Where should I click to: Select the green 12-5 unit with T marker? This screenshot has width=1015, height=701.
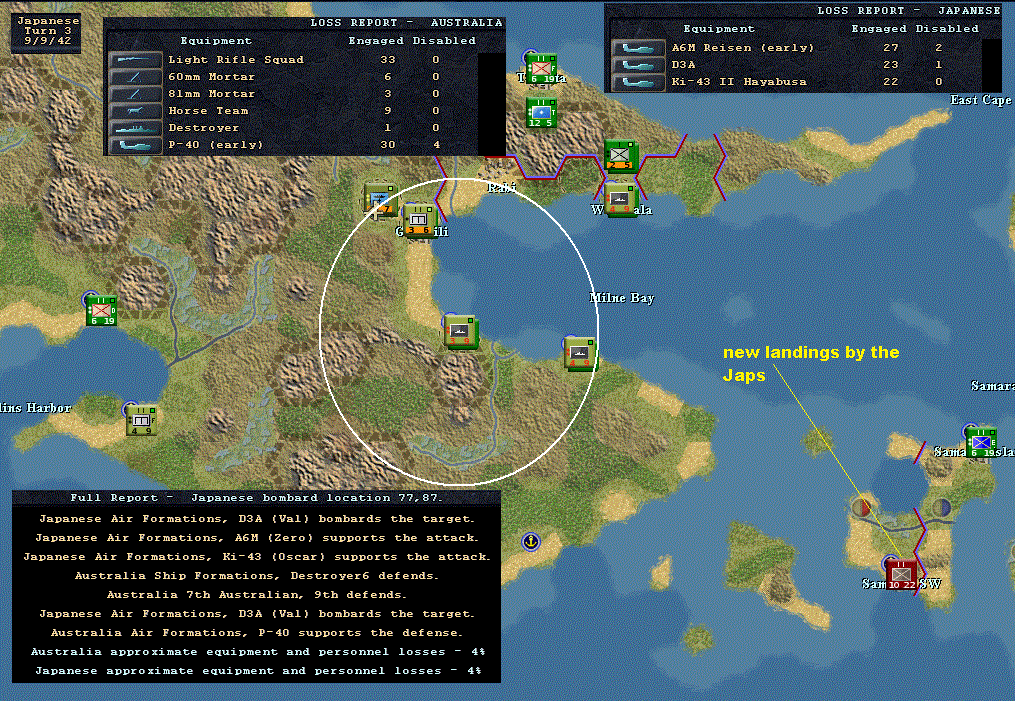541,112
